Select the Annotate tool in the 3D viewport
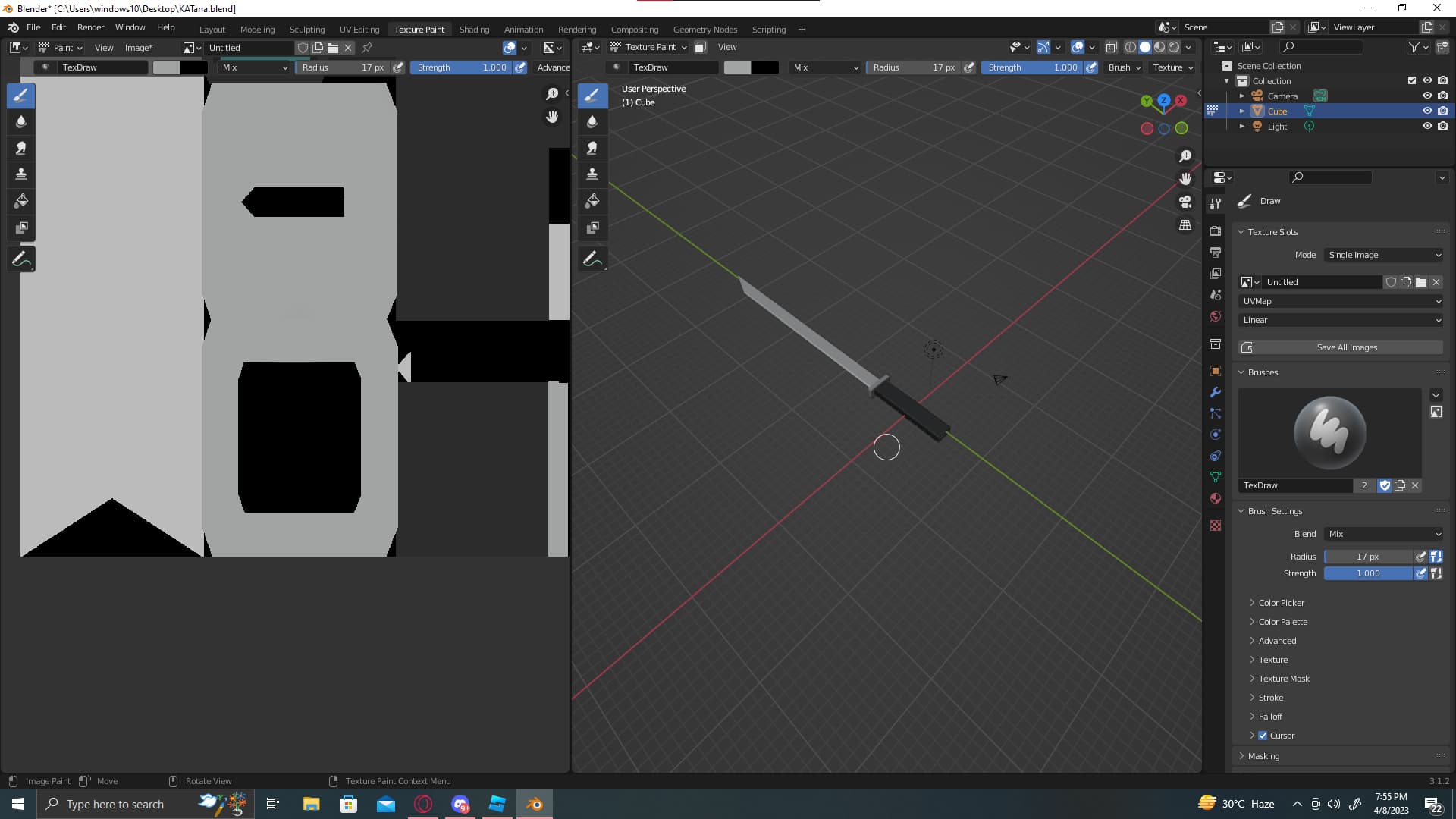 592,259
